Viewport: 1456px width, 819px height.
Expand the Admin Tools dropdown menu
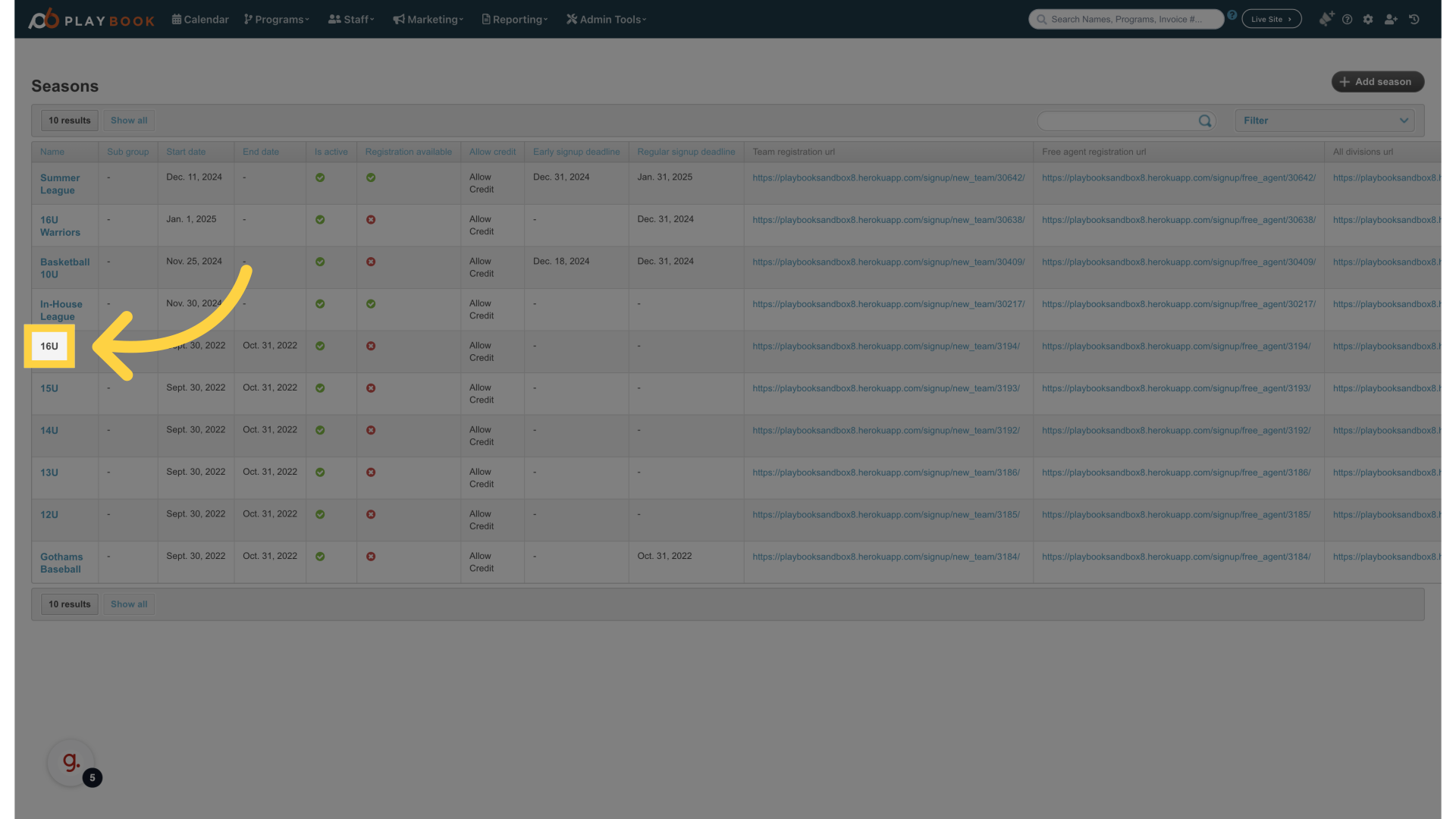click(x=607, y=20)
